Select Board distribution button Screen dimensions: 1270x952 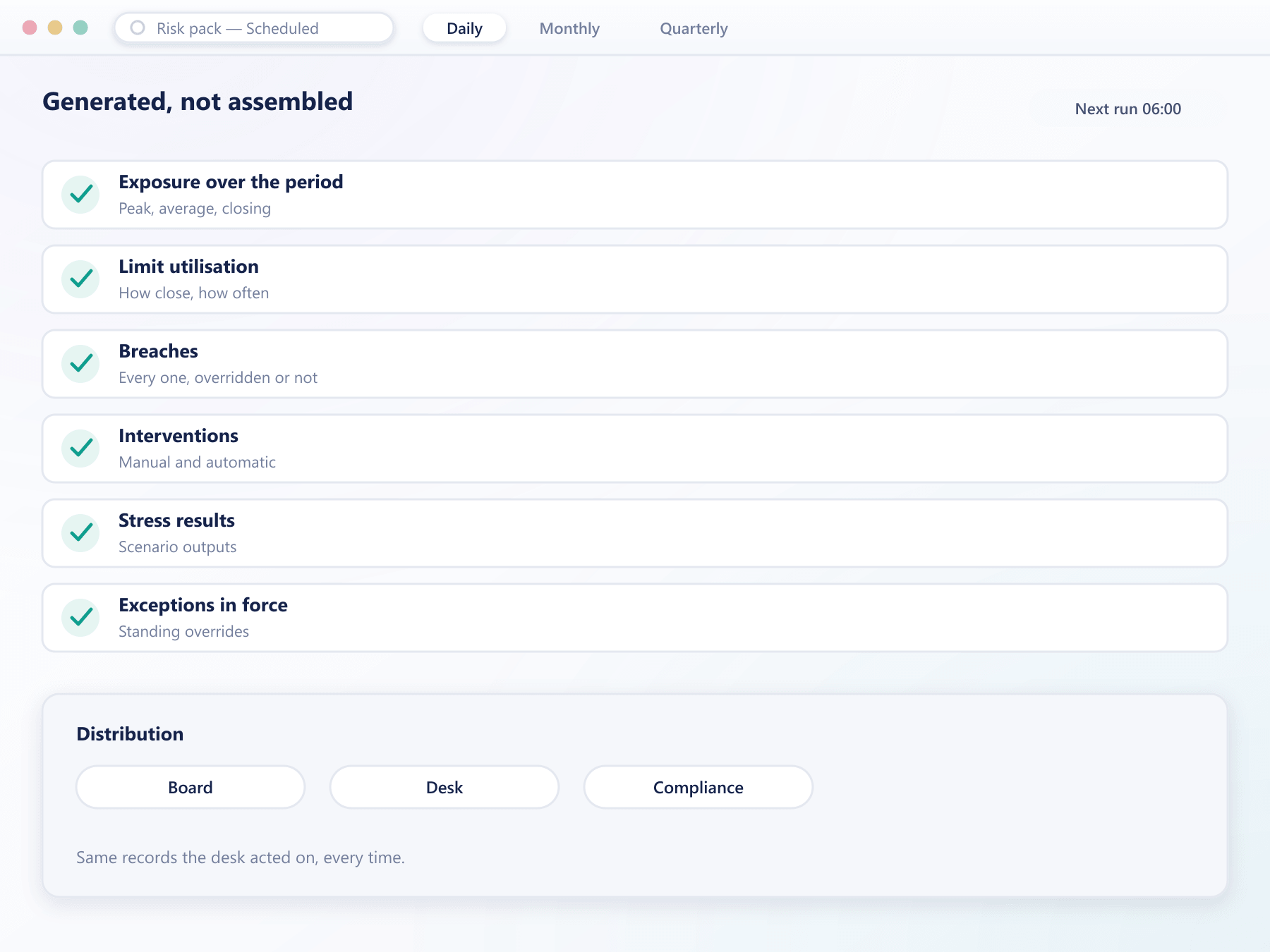tap(190, 787)
